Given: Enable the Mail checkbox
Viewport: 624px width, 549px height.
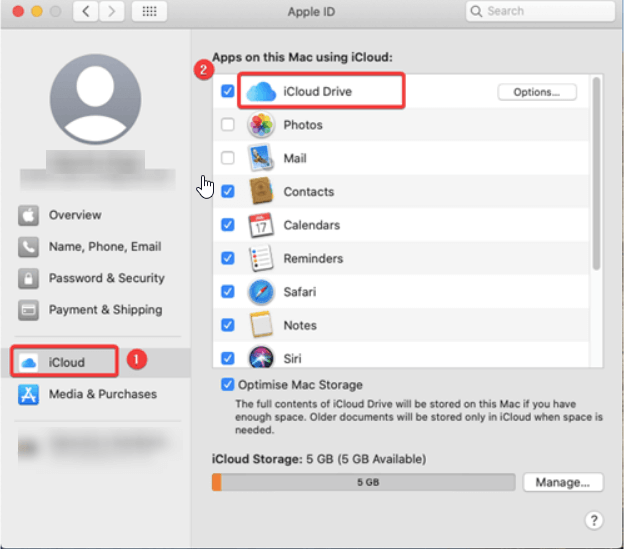Looking at the screenshot, I should (x=228, y=158).
